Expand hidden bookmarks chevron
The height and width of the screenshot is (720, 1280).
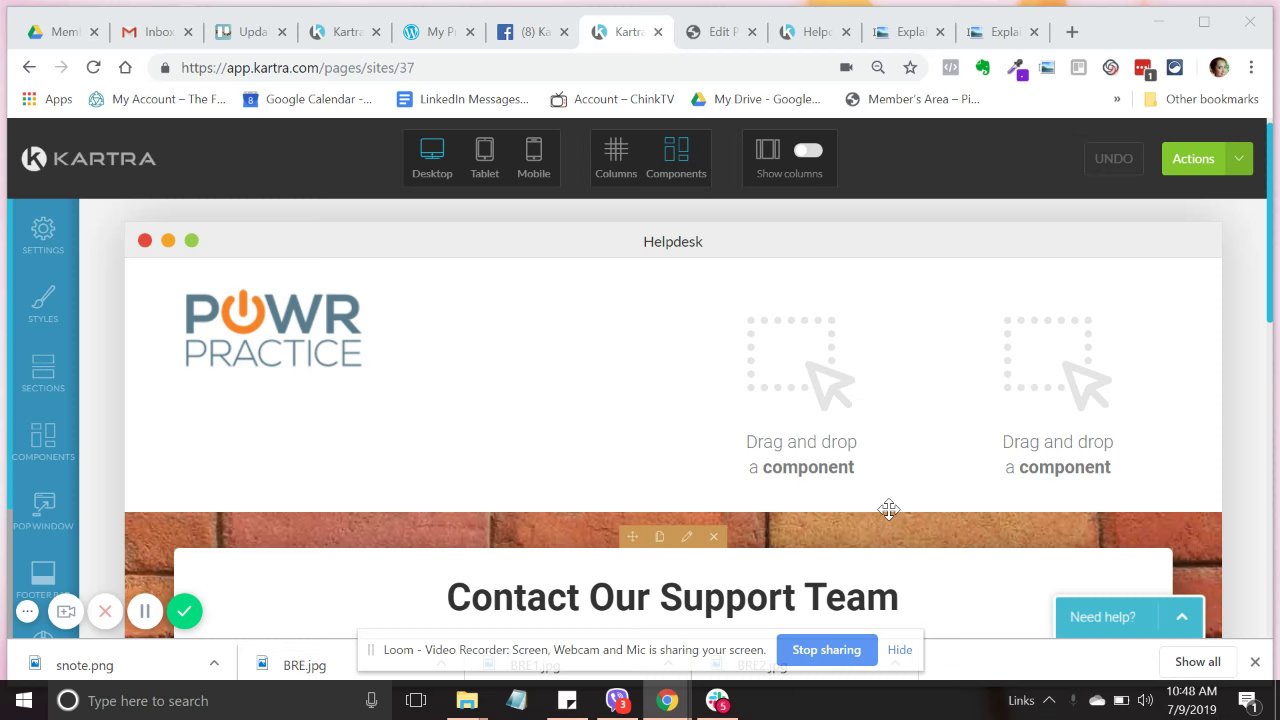coord(1117,99)
